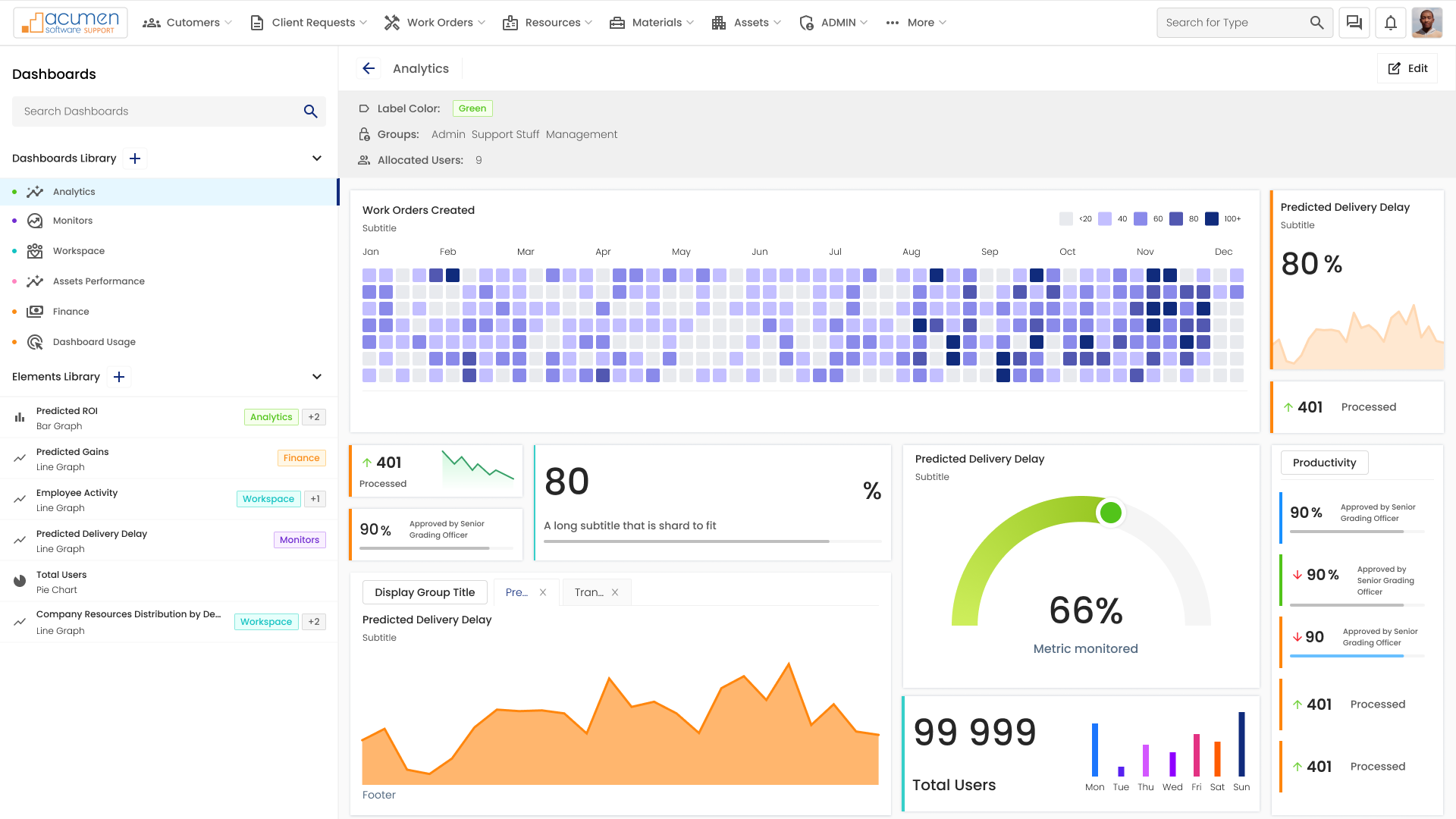This screenshot has height=819, width=1456.
Task: Select the Analytics dashboard
Action: pos(169,192)
